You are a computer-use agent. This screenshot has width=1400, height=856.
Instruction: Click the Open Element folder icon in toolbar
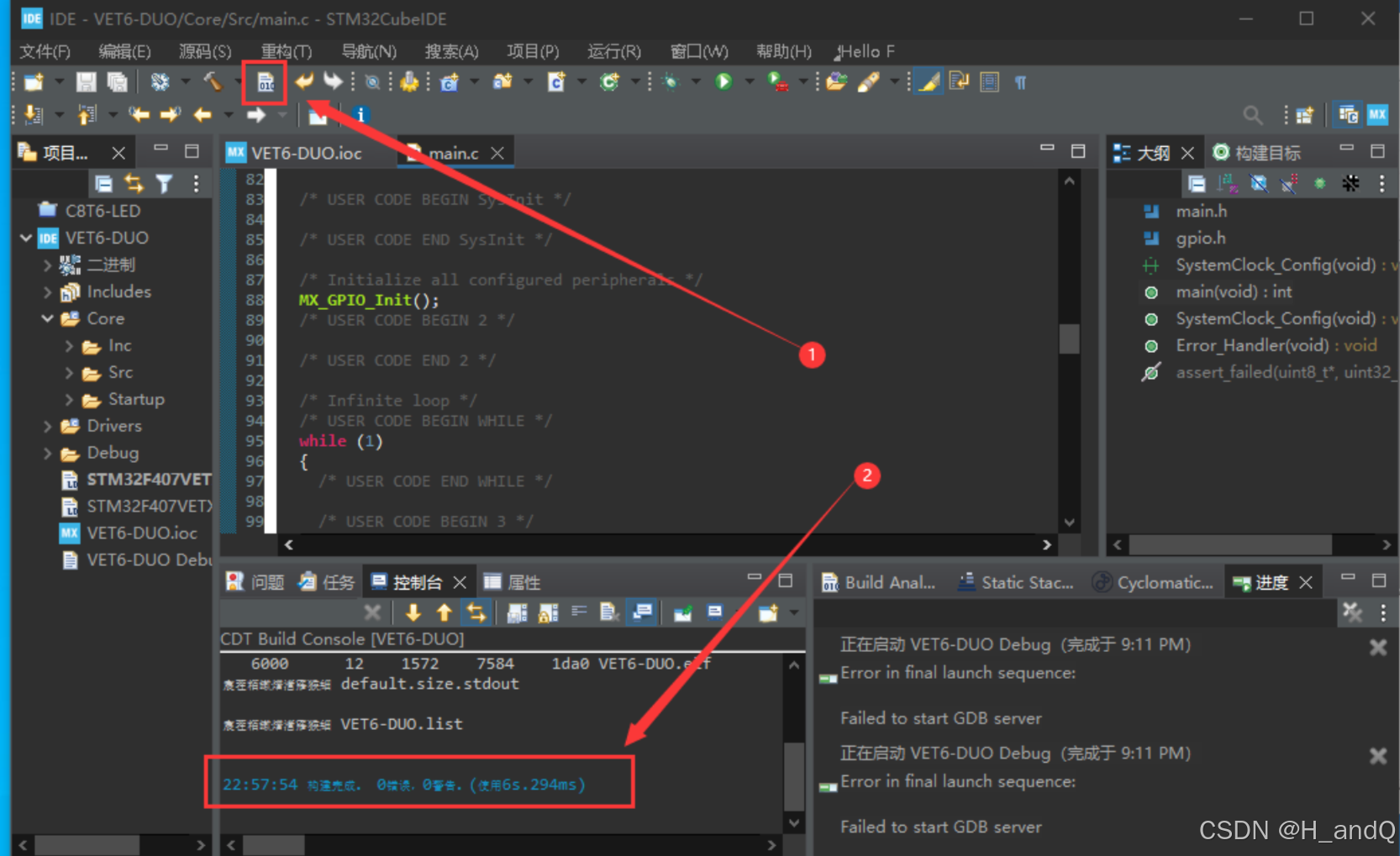pos(836,81)
